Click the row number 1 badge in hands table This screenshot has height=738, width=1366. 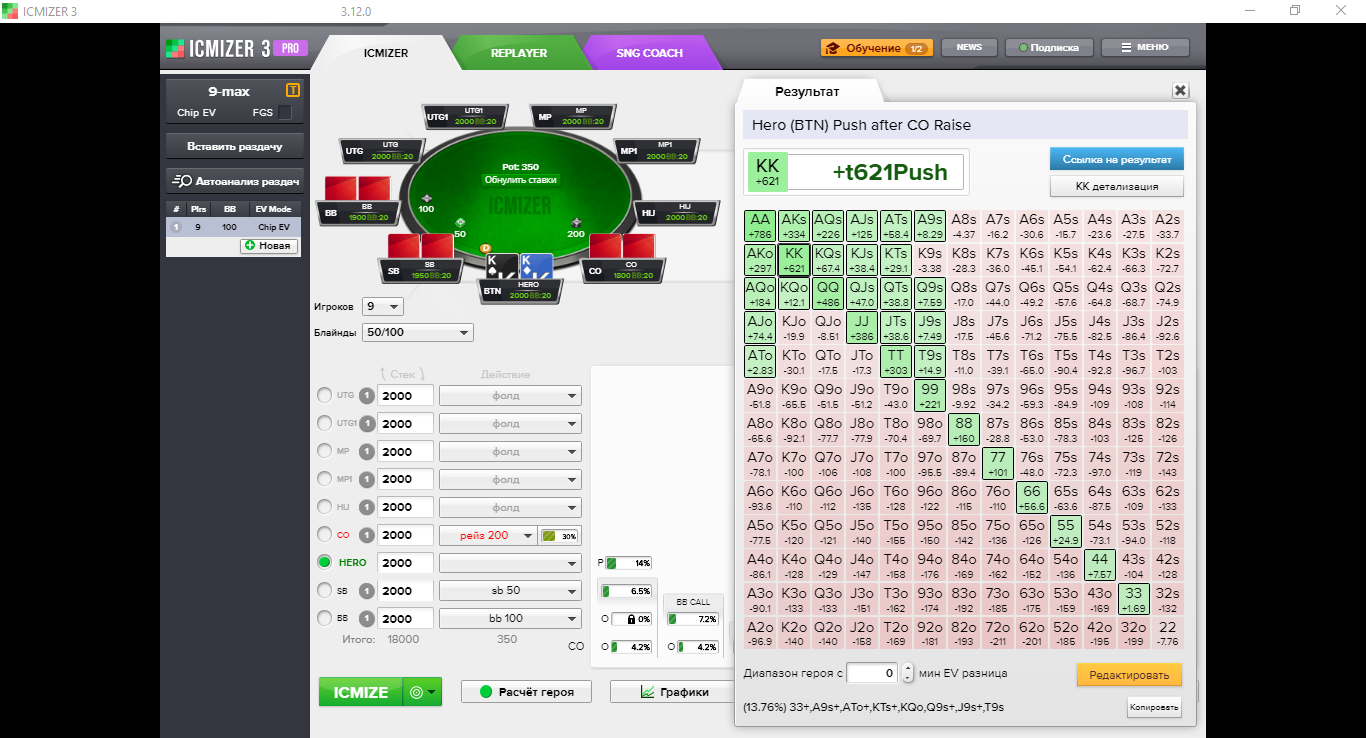tap(176, 227)
